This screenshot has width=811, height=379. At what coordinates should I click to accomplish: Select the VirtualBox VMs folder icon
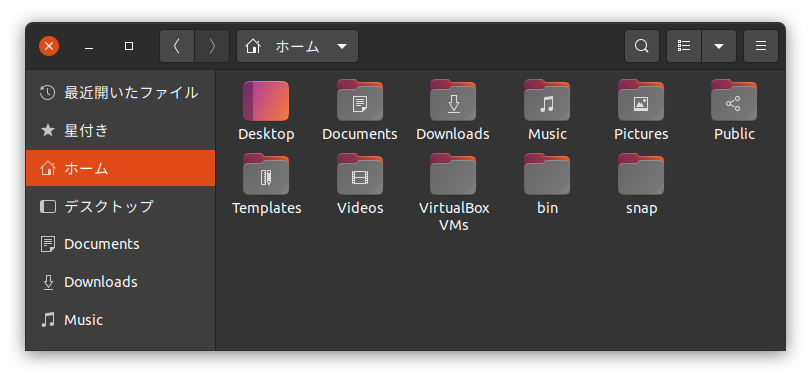click(x=453, y=175)
